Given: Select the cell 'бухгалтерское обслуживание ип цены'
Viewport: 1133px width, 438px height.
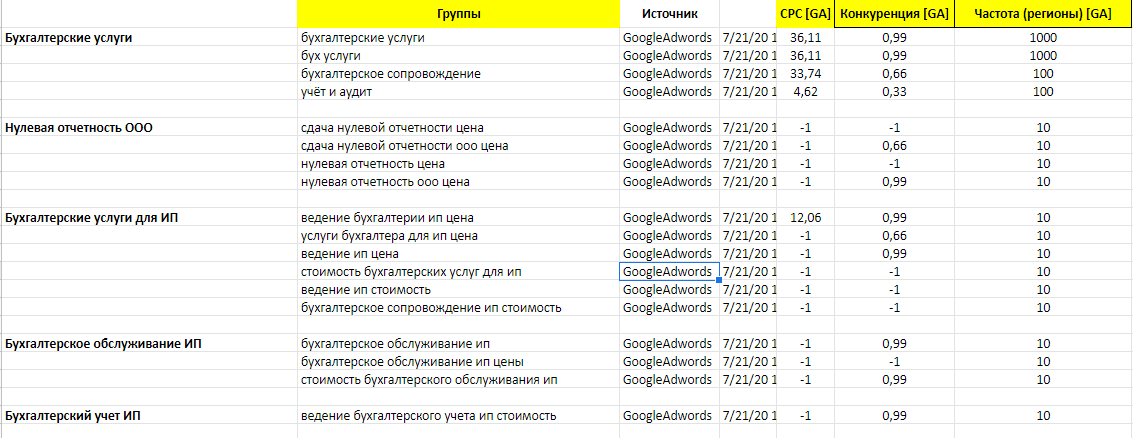Looking at the screenshot, I should click(x=458, y=361).
